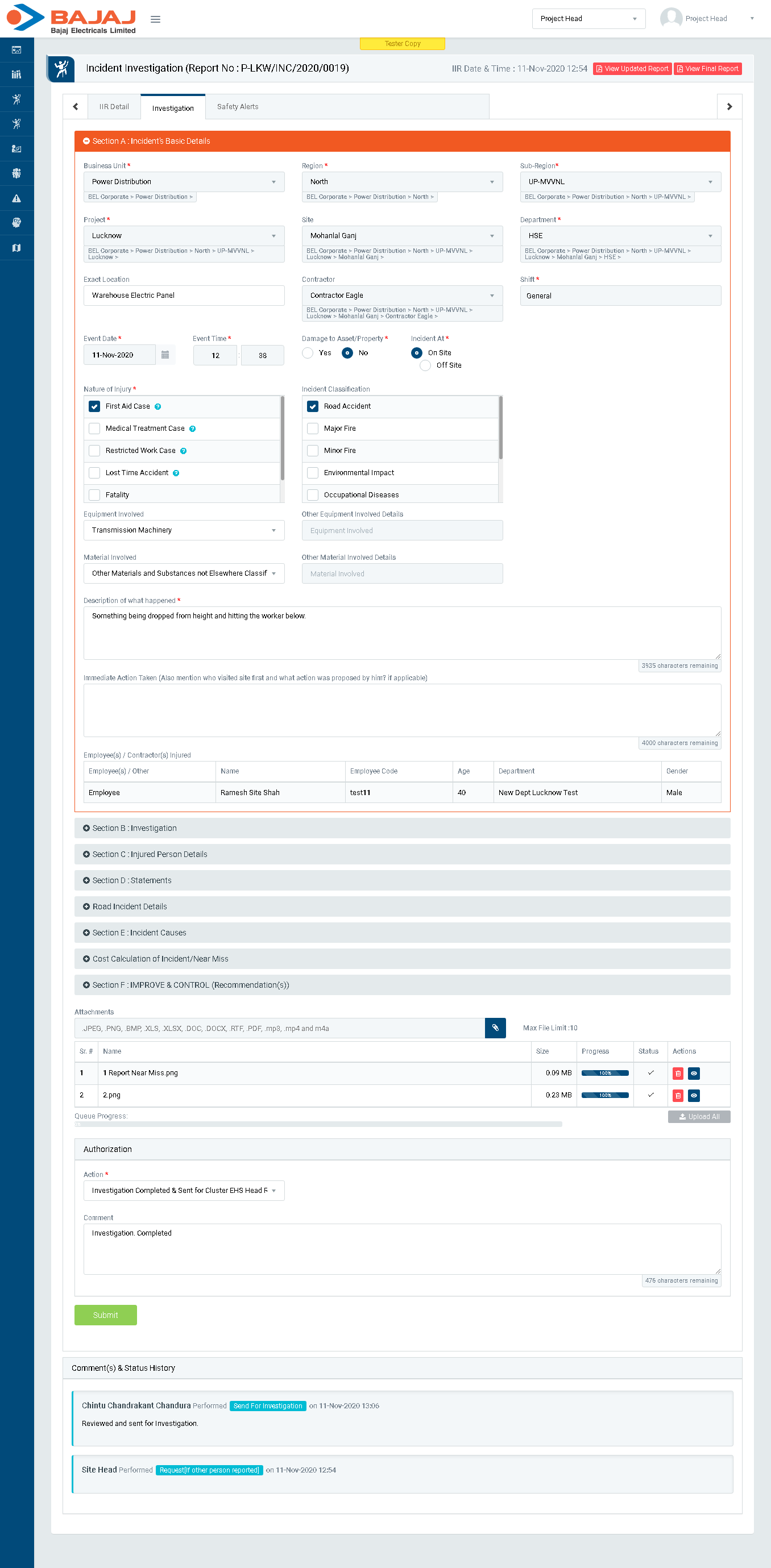Click the attachment paperclip browse icon
The width and height of the screenshot is (771, 1568).
coord(495,1028)
